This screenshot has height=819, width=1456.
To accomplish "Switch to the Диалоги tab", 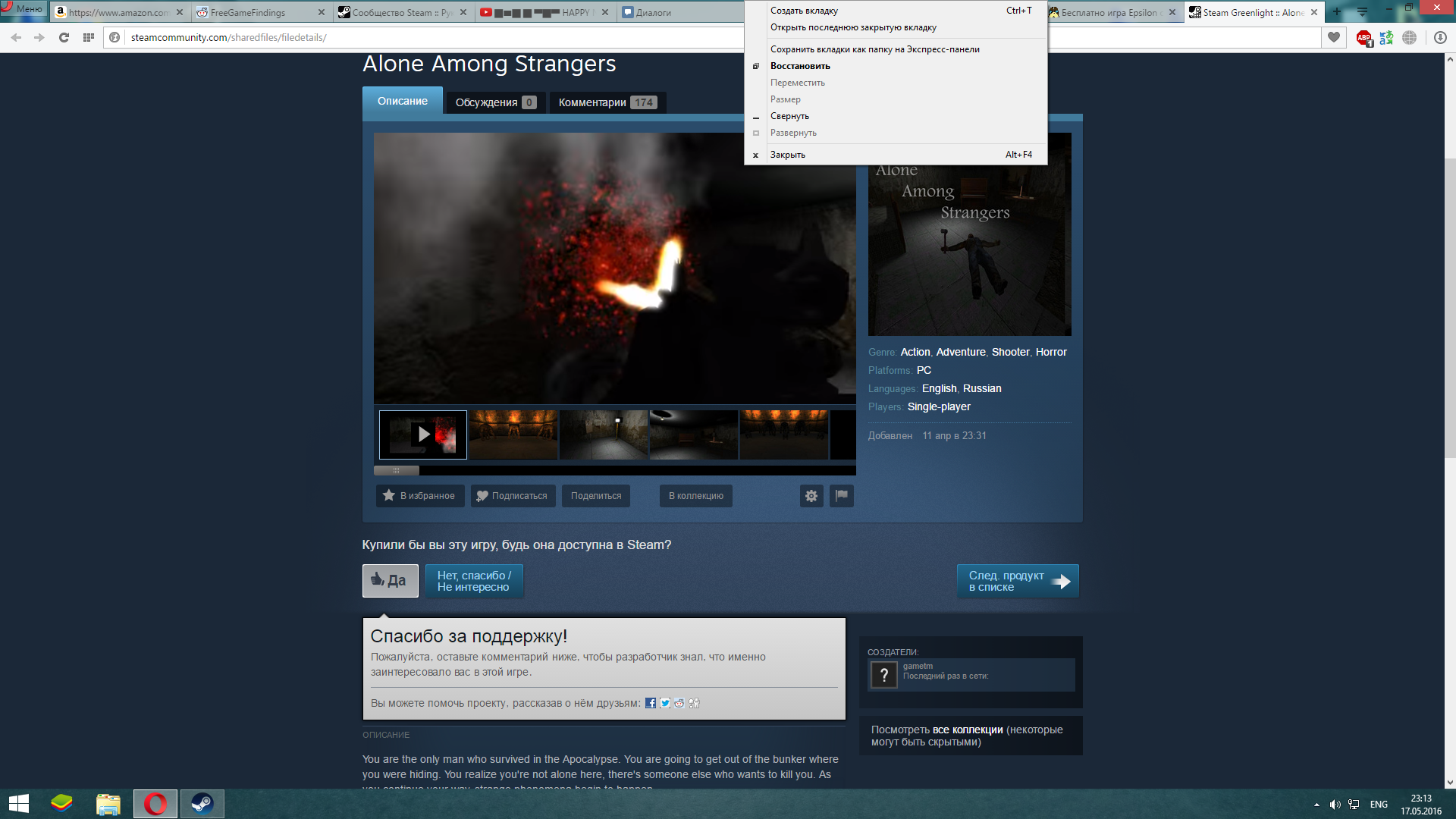I will coord(679,12).
